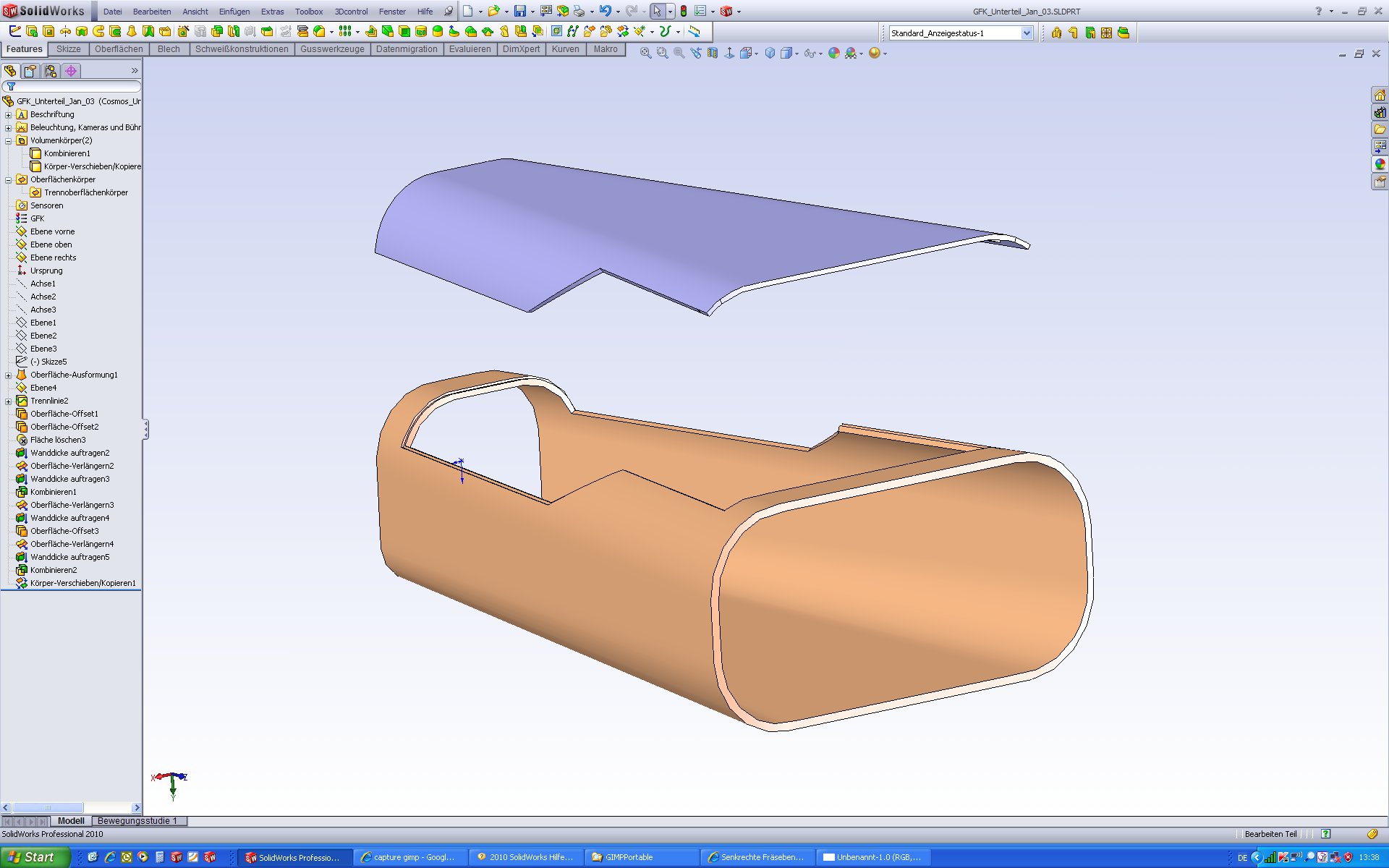Viewport: 1389px width, 868px height.
Task: Open Hide/Show Items glasses dropdown
Action: pos(820,54)
